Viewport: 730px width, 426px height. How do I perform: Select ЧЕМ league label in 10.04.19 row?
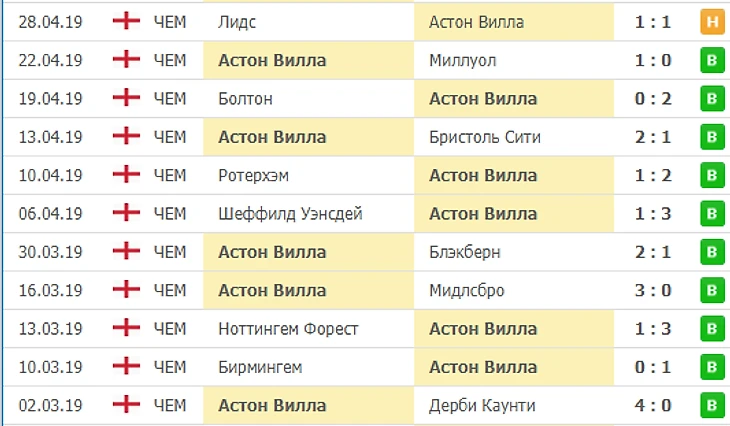[170, 176]
